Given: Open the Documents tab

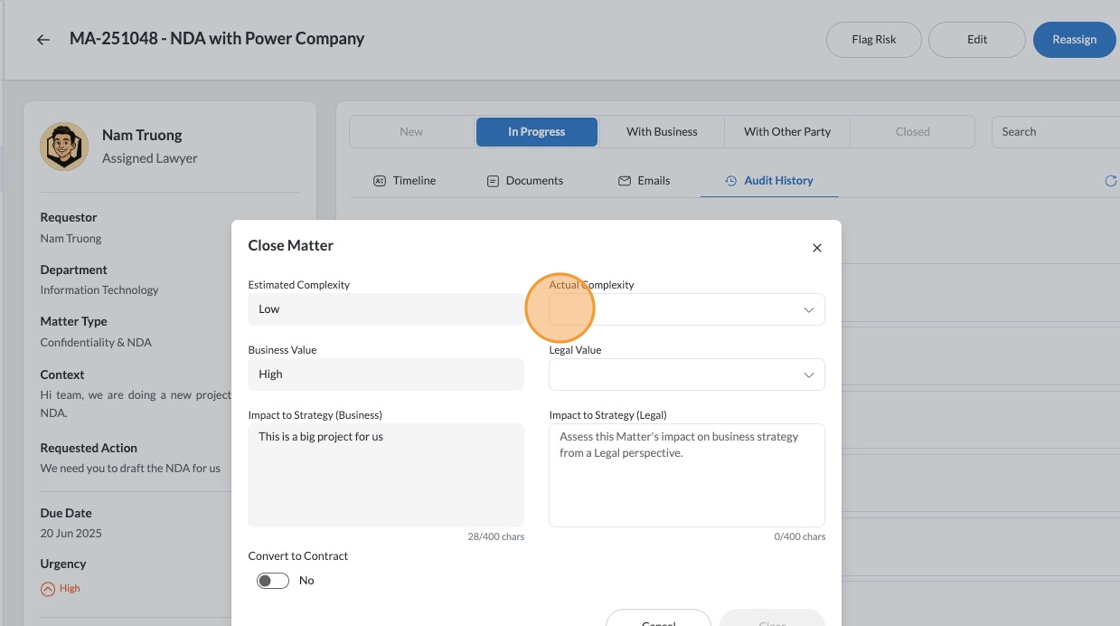Looking at the screenshot, I should click(524, 181).
